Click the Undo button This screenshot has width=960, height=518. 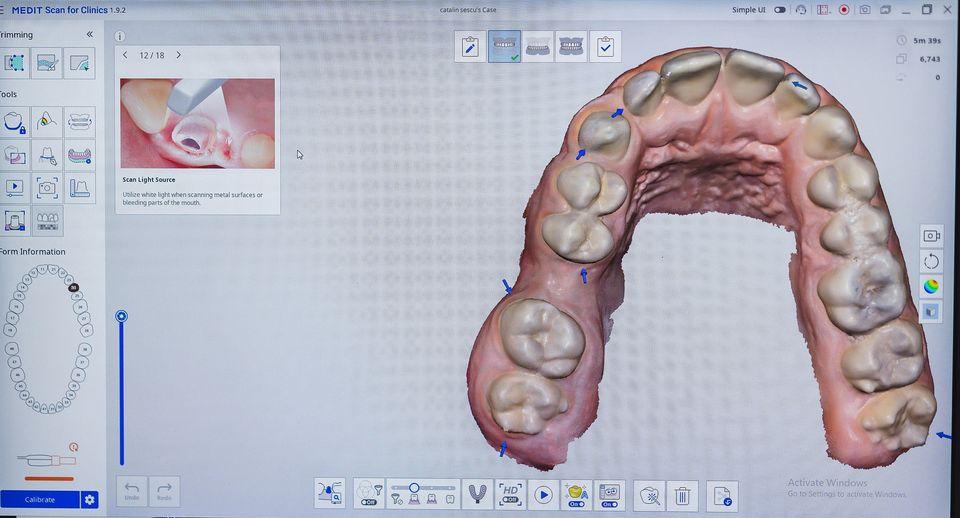click(x=132, y=491)
